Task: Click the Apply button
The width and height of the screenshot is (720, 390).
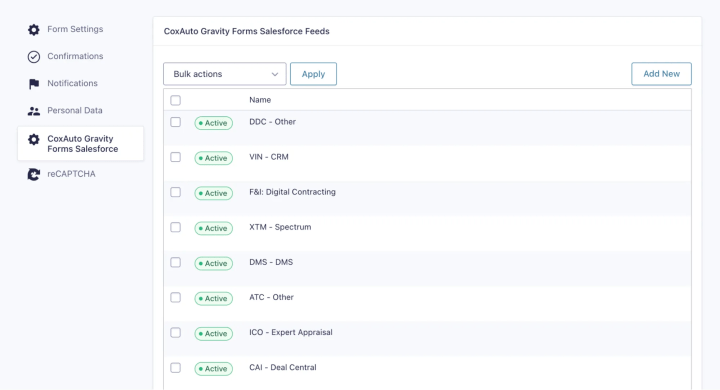Action: tap(313, 74)
